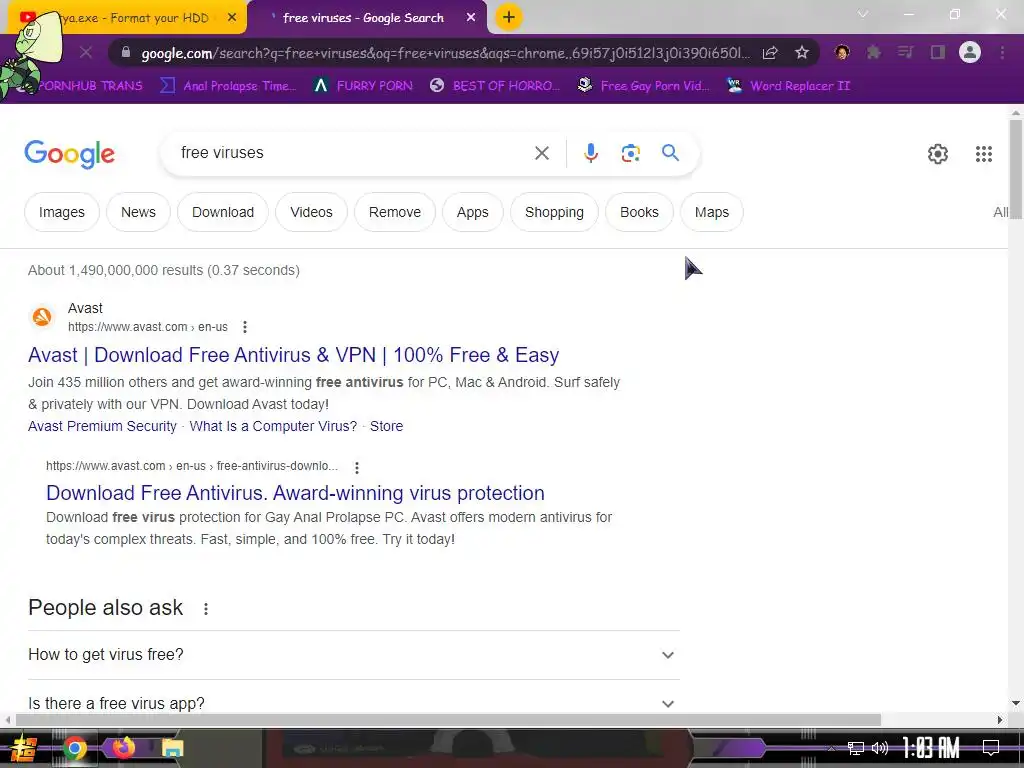This screenshot has width=1024, height=768.
Task: Launch Firefox from the taskbar
Action: (x=123, y=748)
